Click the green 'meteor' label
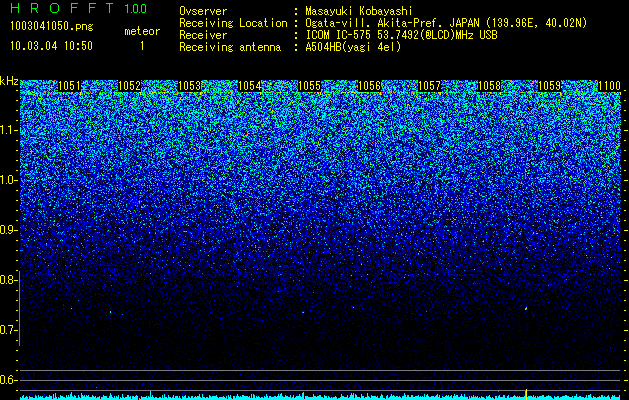This screenshot has height=400, width=629. point(142,31)
